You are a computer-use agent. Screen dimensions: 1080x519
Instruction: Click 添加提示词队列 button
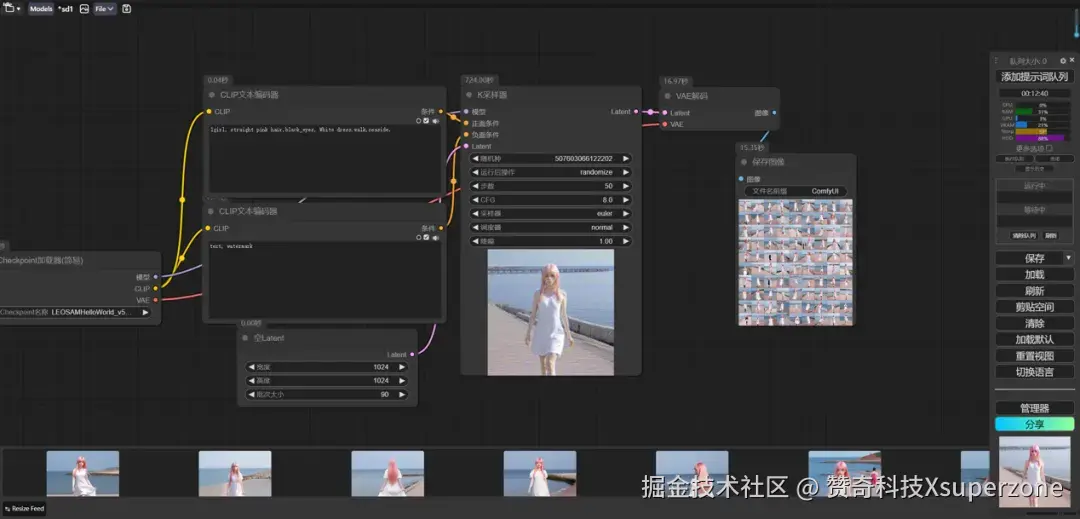[x=1035, y=77]
